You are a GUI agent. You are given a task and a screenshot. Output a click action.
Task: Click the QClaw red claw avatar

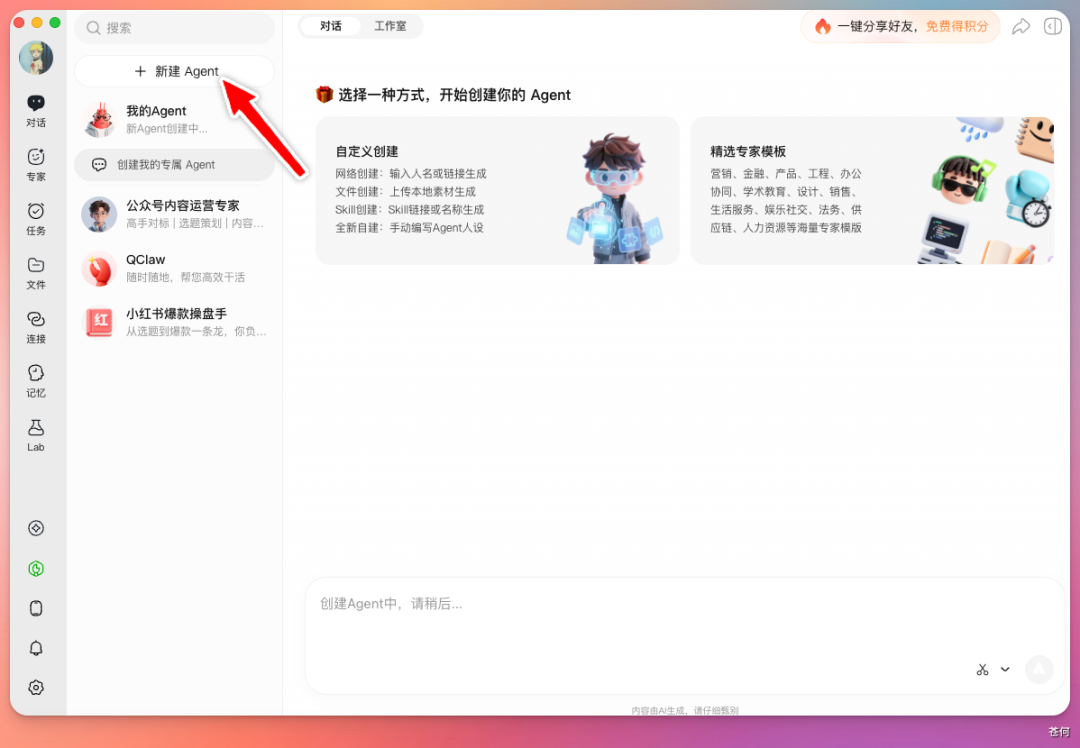coord(99,269)
